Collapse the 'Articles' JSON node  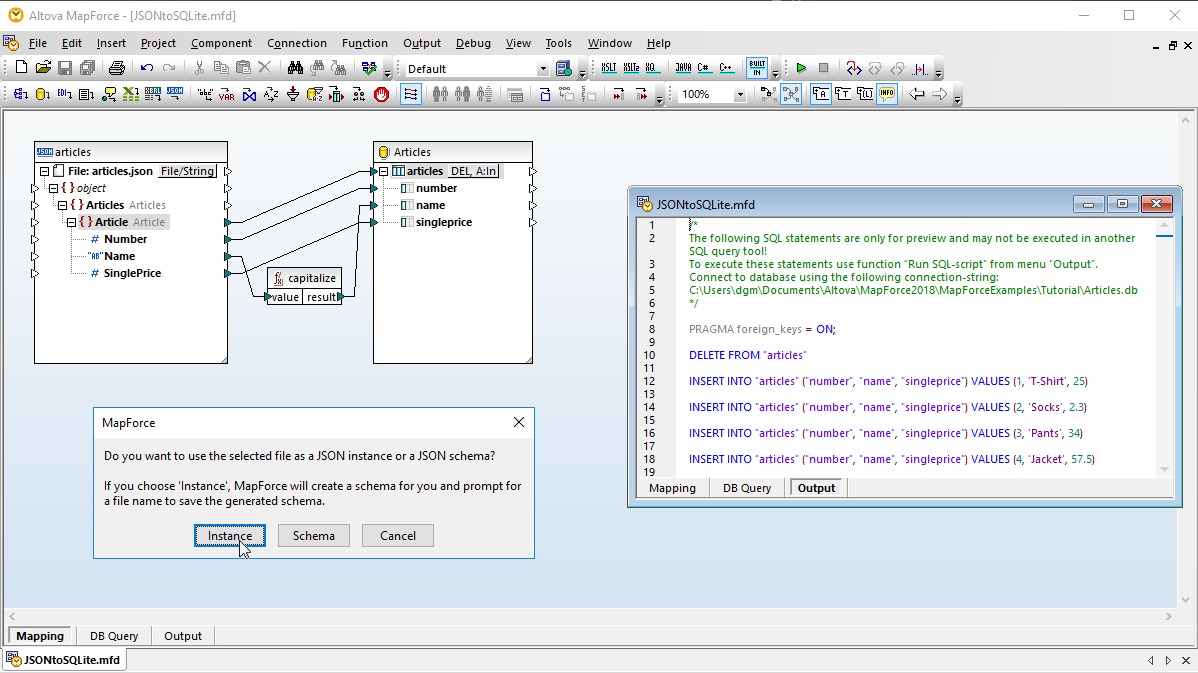[x=63, y=205]
